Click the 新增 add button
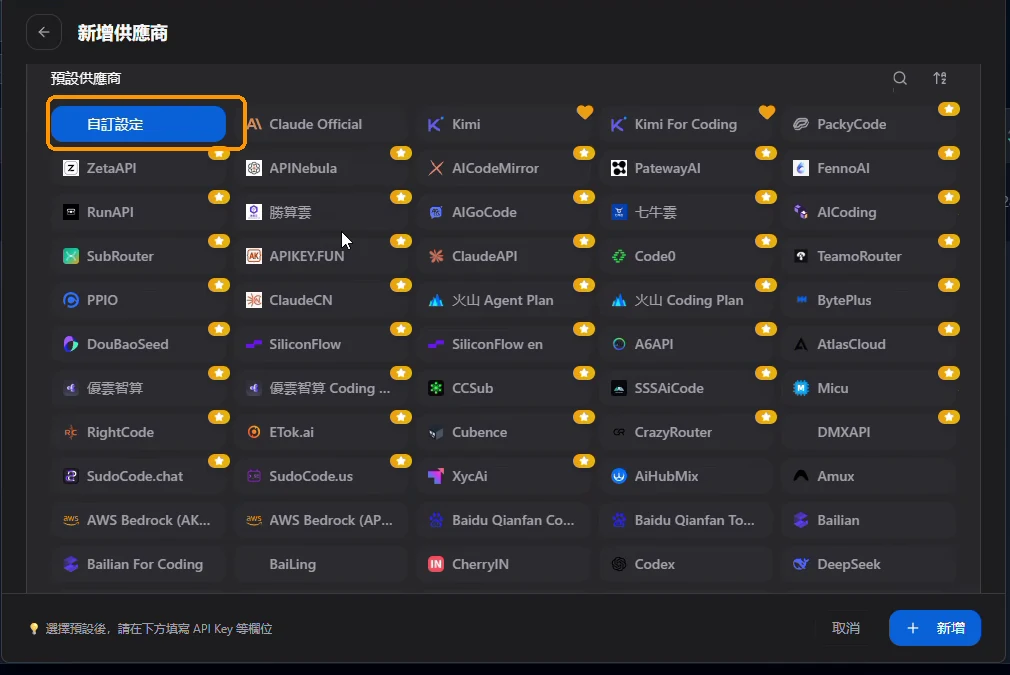The image size is (1010, 675). click(x=935, y=628)
